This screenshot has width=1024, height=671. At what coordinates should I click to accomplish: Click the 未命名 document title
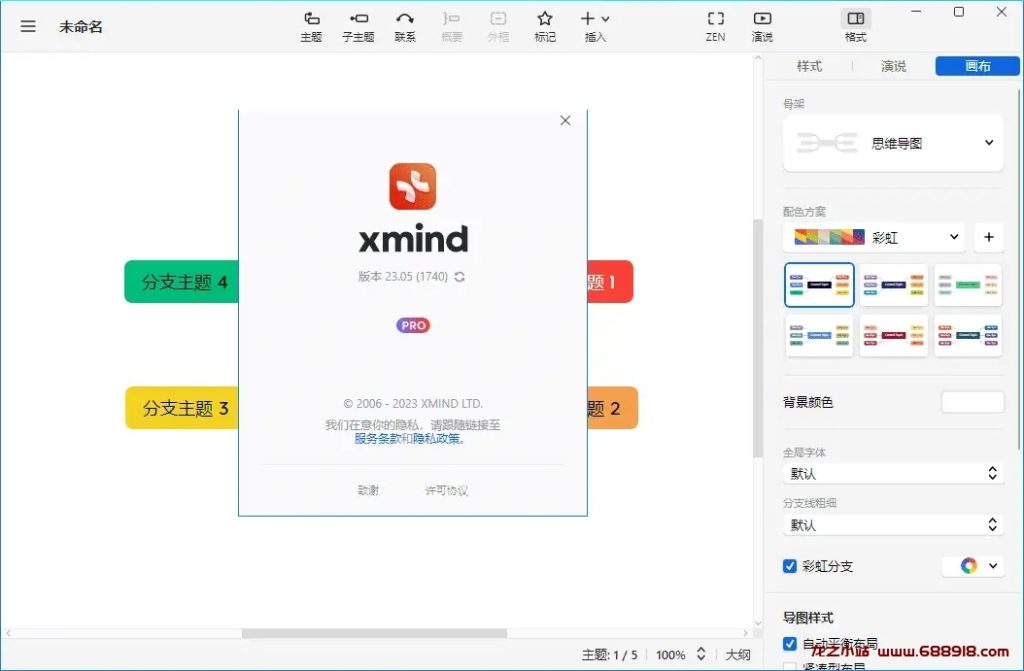(81, 27)
